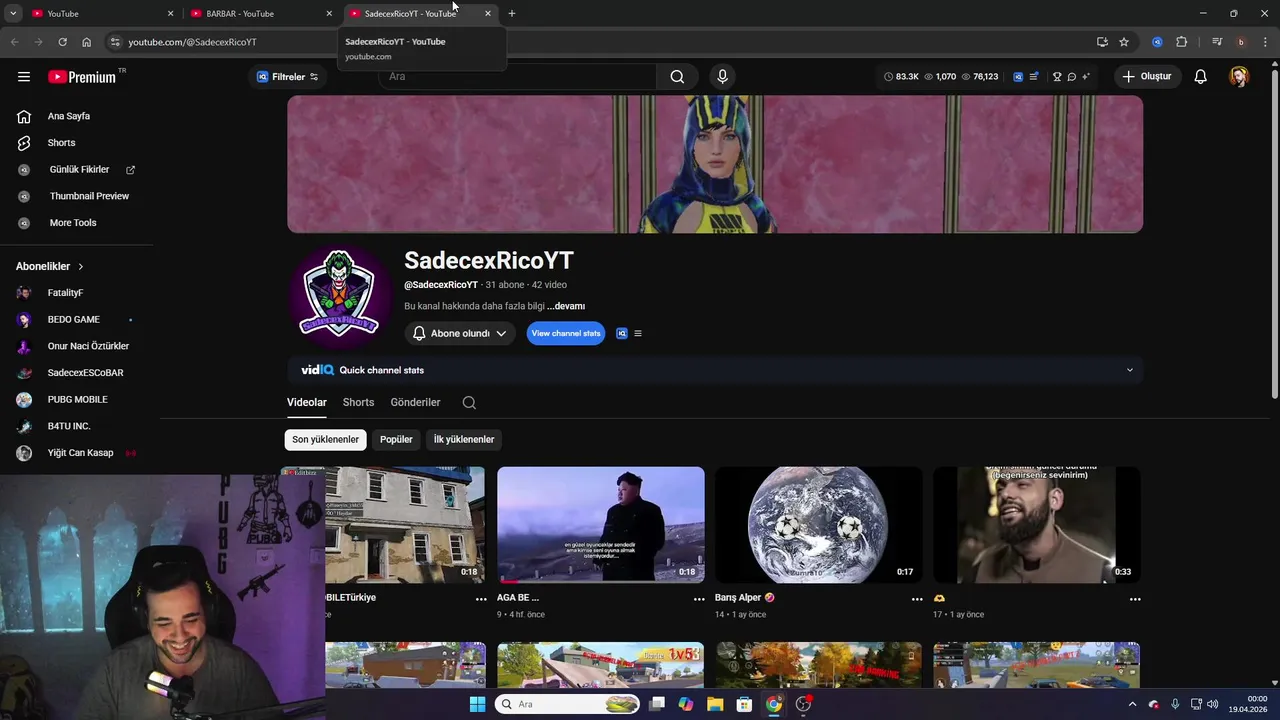Expand the Abonelikler section chevron
This screenshot has width=1280, height=720.
(81, 267)
